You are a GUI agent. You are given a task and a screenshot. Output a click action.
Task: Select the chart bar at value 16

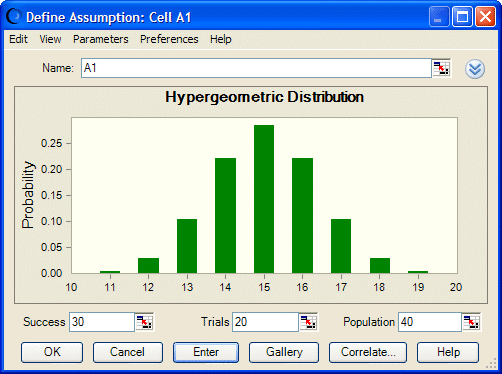click(x=302, y=216)
